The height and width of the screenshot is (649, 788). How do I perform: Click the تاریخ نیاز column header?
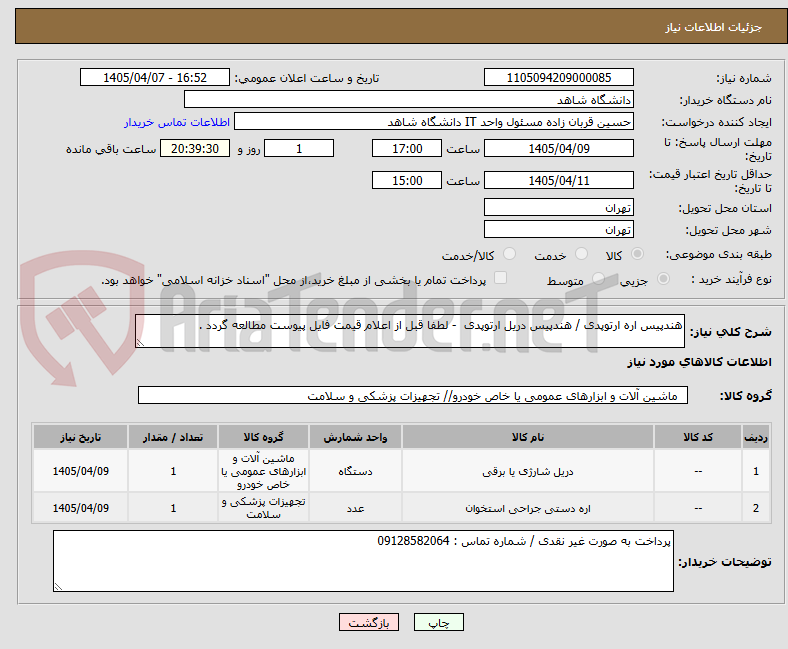tap(80, 437)
